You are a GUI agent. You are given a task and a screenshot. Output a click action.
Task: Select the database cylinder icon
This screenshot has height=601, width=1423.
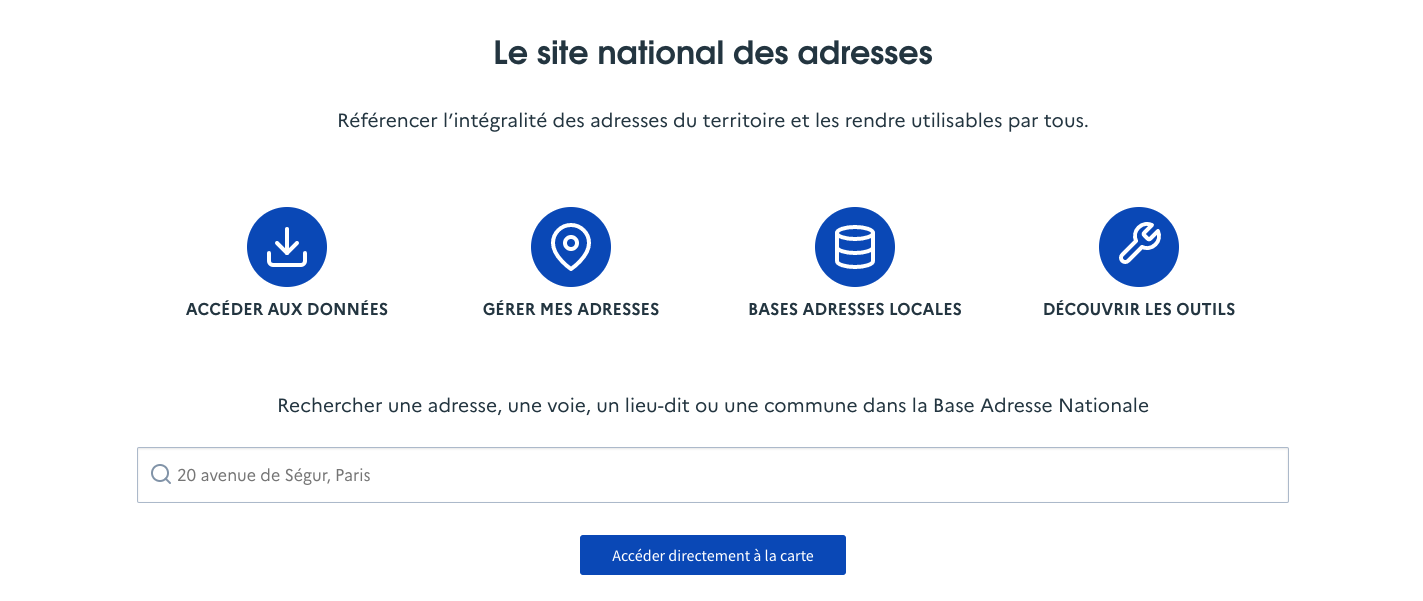point(855,247)
